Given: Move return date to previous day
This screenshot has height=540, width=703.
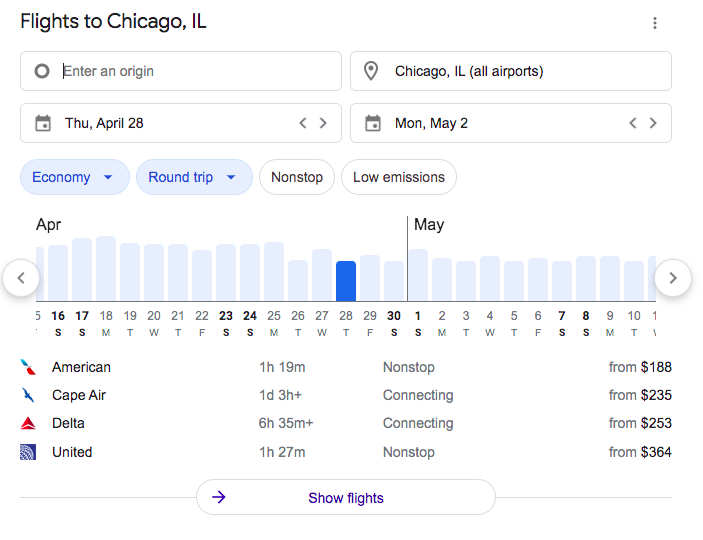Looking at the screenshot, I should (x=632, y=123).
